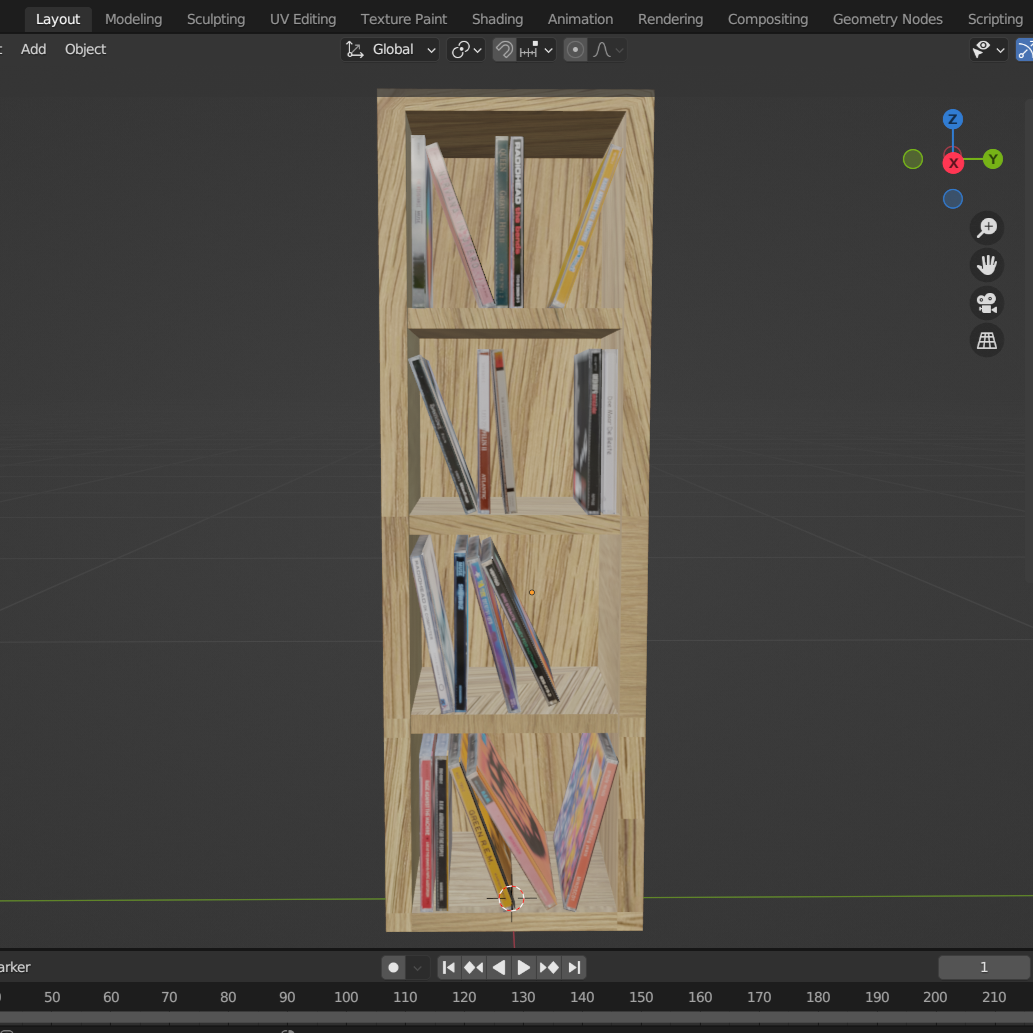Jump to the timeline end frame

574,967
